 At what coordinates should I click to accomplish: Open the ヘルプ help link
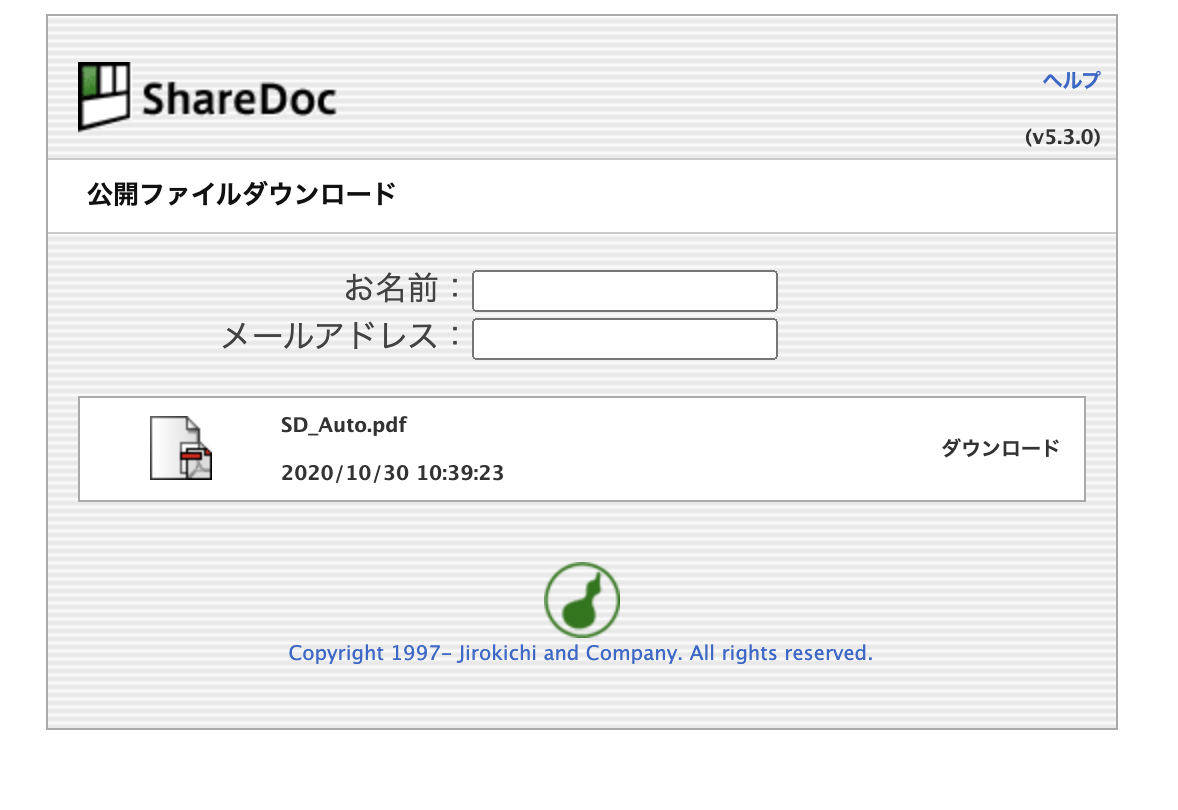click(x=1070, y=81)
